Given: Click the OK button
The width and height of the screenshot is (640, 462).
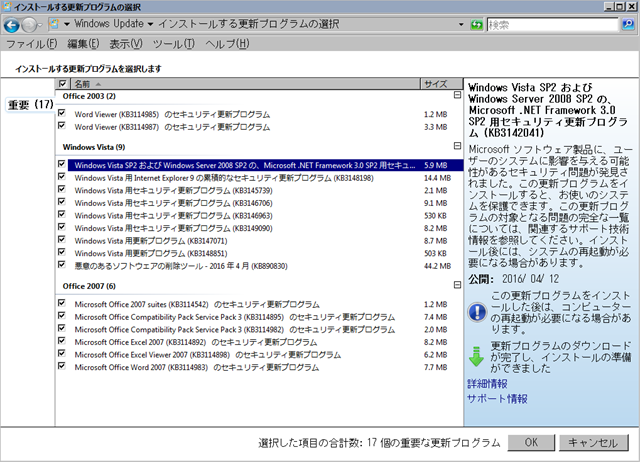Looking at the screenshot, I should pos(531,442).
